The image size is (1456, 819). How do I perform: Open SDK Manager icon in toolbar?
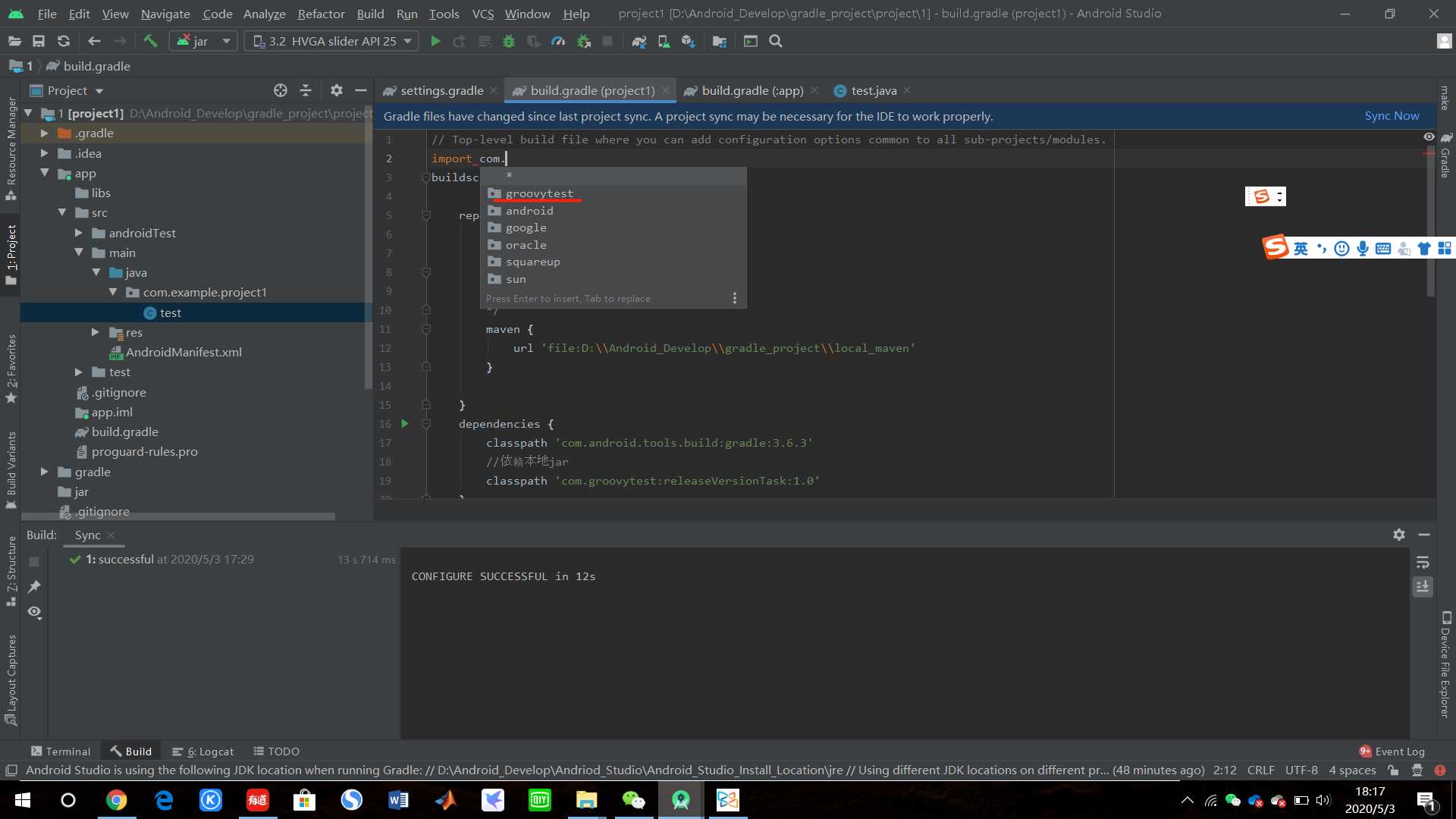click(688, 41)
